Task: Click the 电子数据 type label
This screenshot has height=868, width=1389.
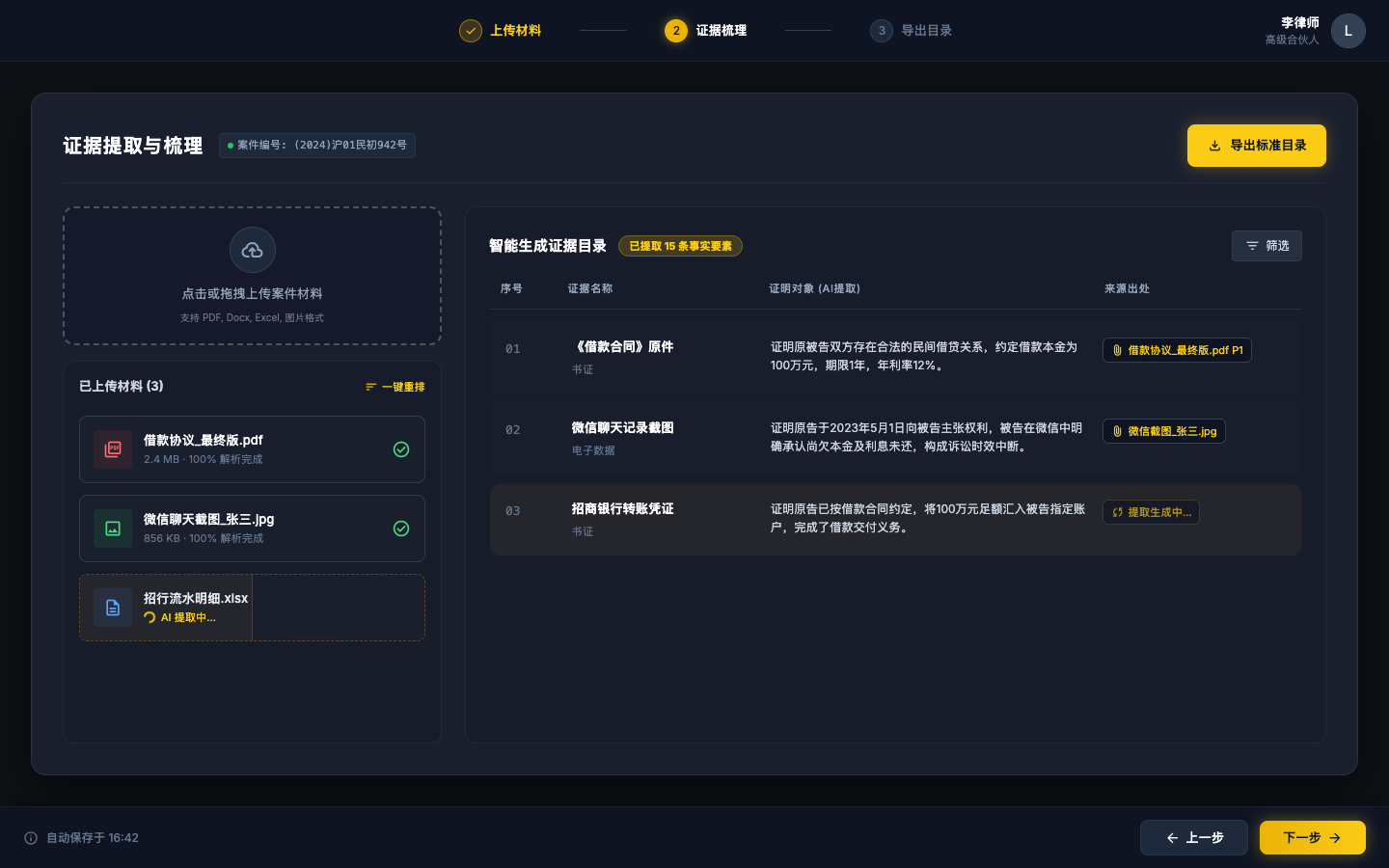Action: pyautogui.click(x=593, y=450)
